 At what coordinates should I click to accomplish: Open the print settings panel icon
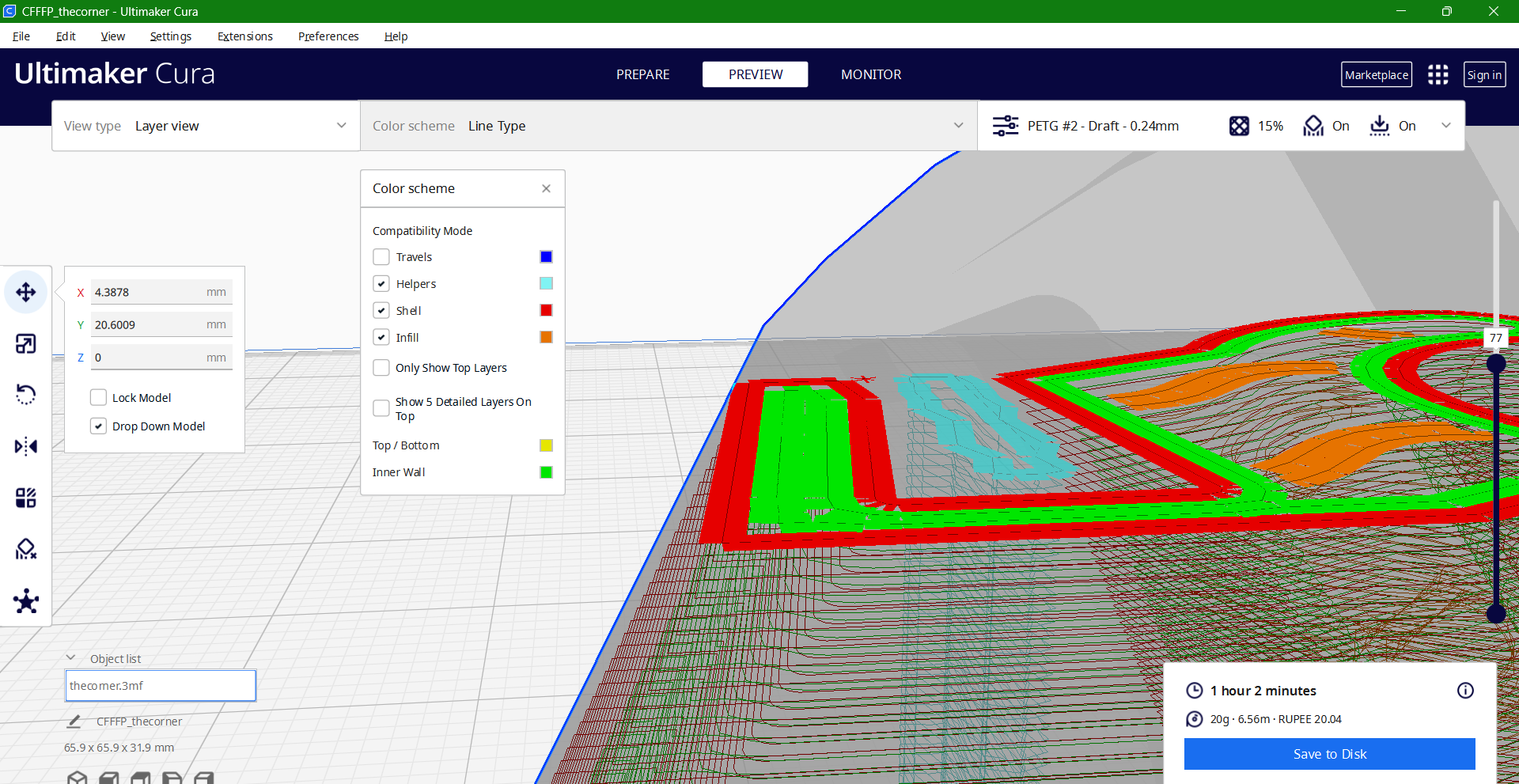point(1006,125)
